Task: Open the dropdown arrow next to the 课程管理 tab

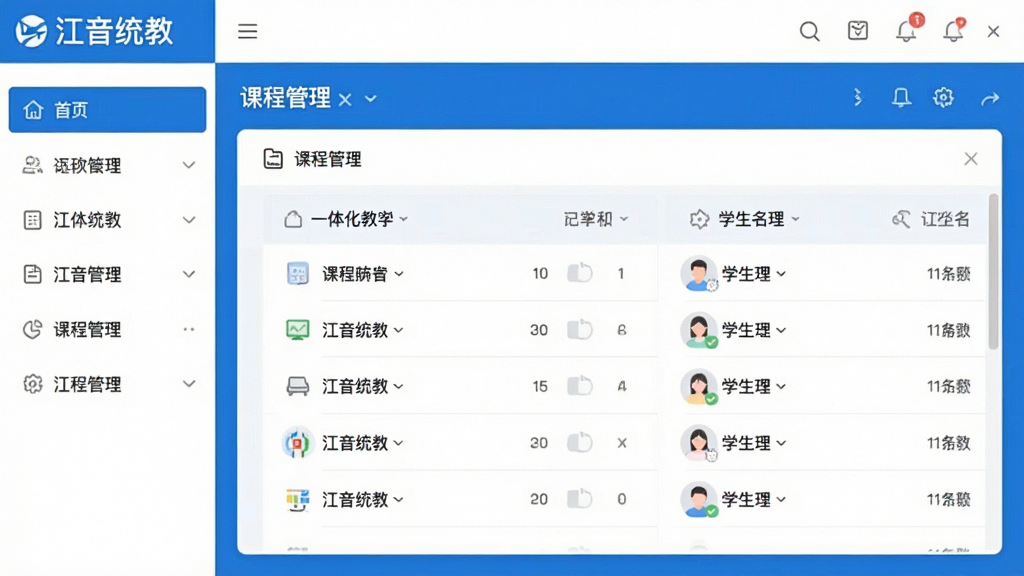Action: coord(371,99)
